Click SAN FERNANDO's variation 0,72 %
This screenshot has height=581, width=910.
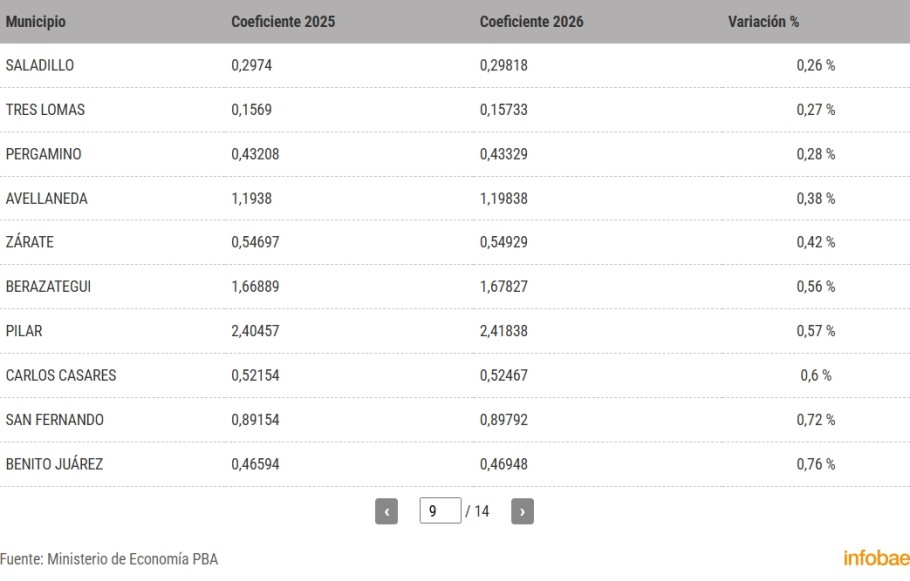[815, 419]
